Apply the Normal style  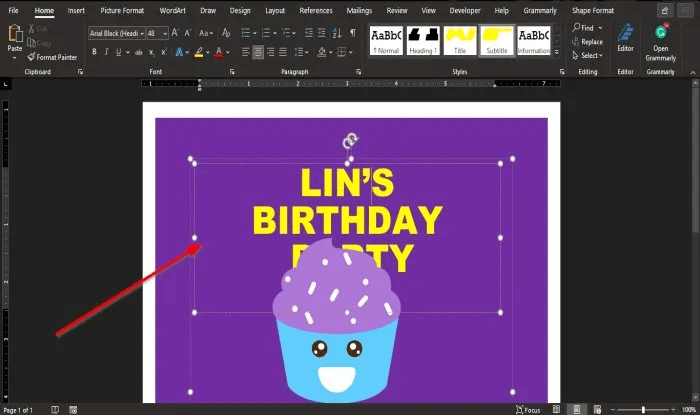click(x=386, y=40)
